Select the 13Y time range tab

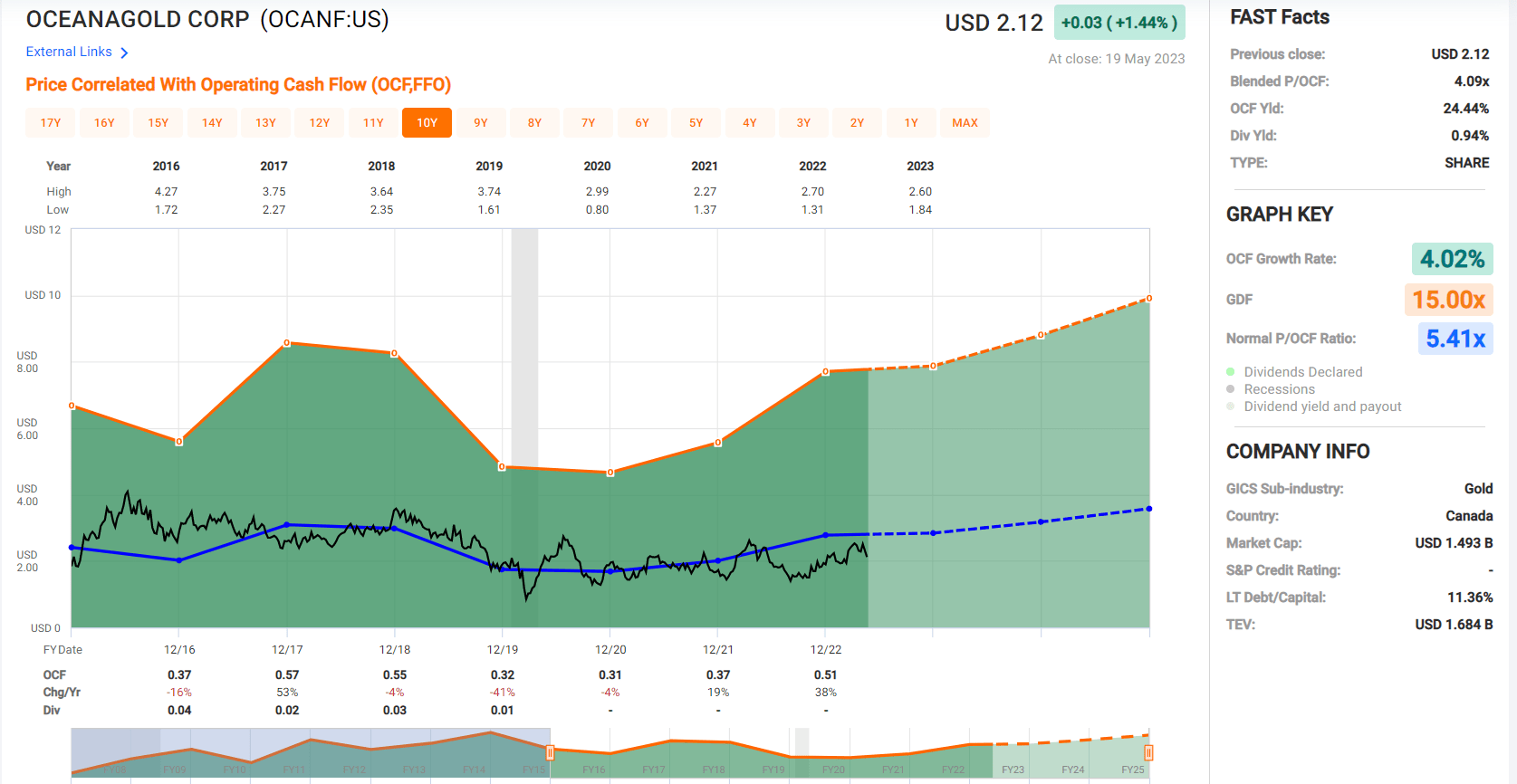(265, 122)
